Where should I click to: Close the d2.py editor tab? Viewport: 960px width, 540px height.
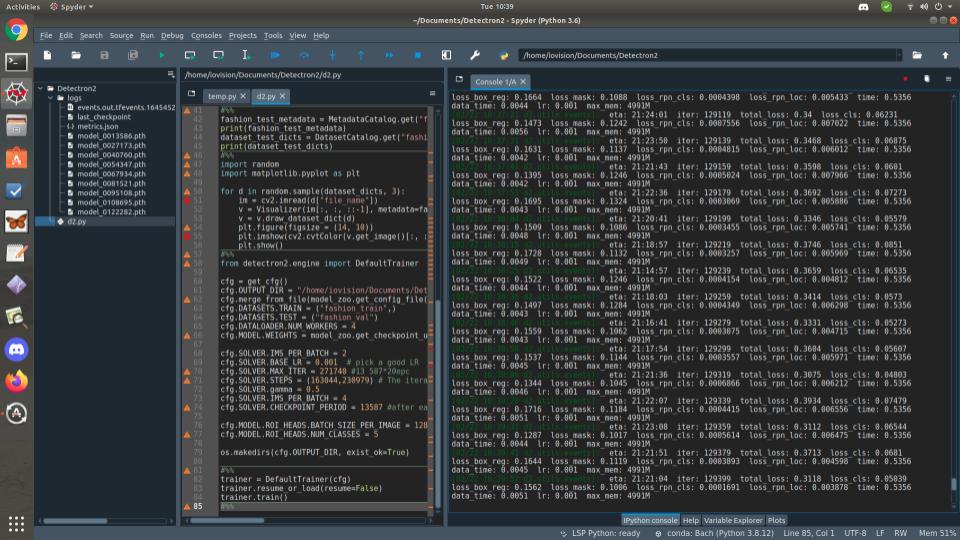pyautogui.click(x=282, y=96)
